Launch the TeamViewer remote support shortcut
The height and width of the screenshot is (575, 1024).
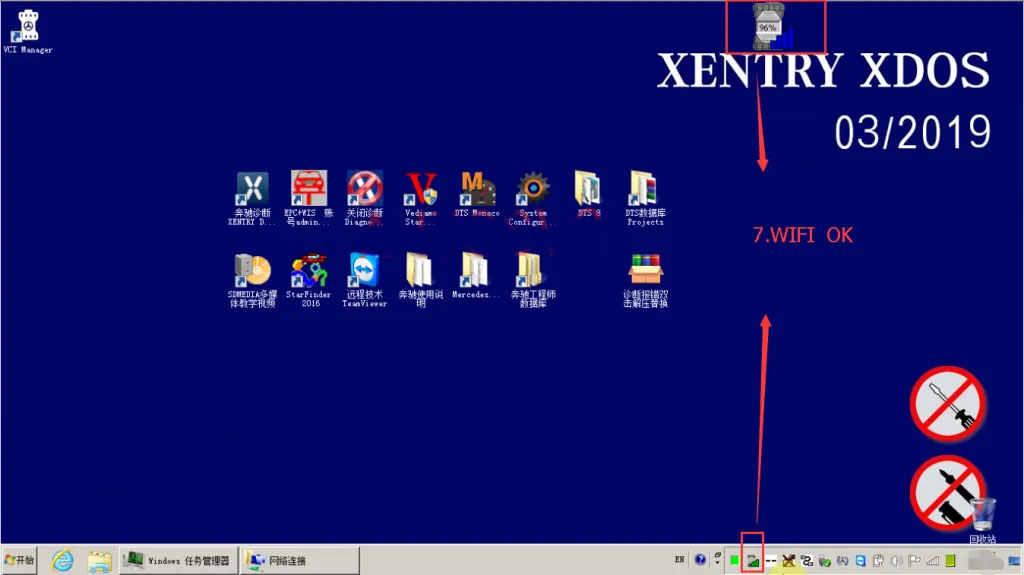pyautogui.click(x=364, y=280)
